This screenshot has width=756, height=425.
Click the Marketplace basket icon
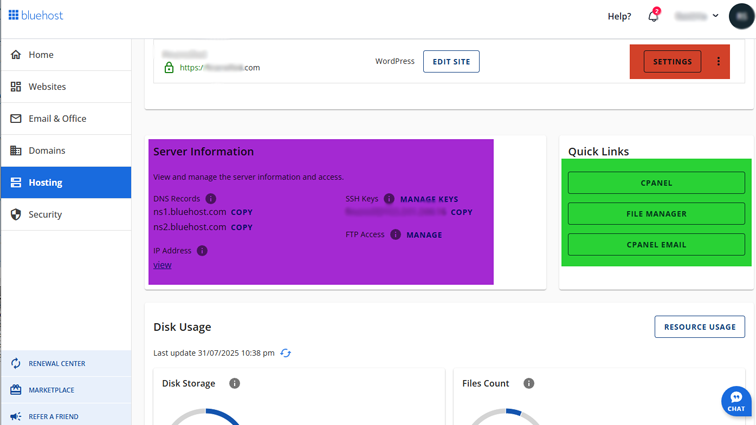[x=16, y=390]
